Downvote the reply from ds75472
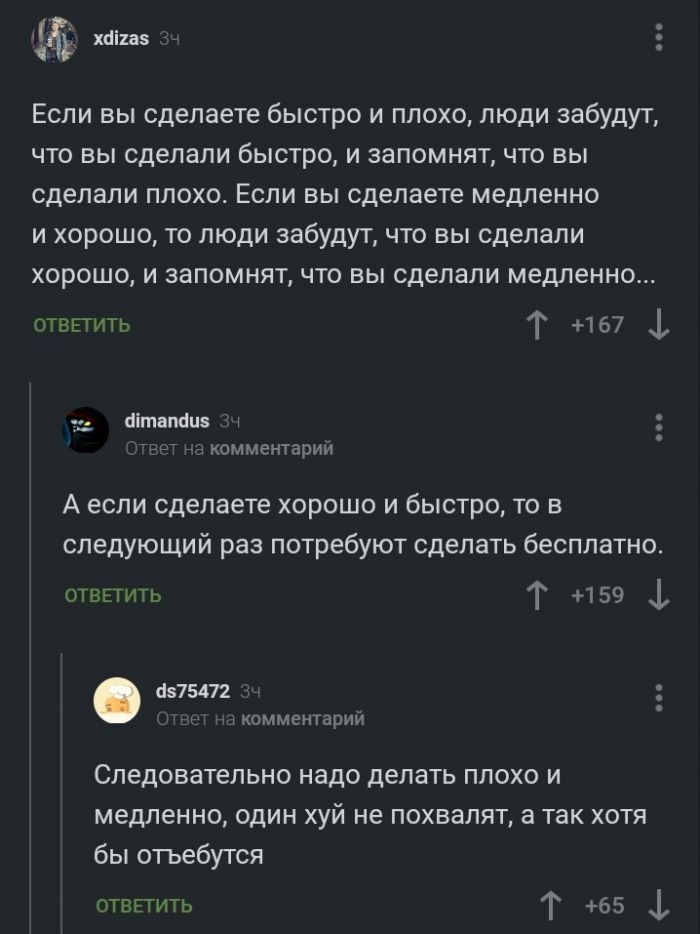The height and width of the screenshot is (934, 700). click(659, 906)
